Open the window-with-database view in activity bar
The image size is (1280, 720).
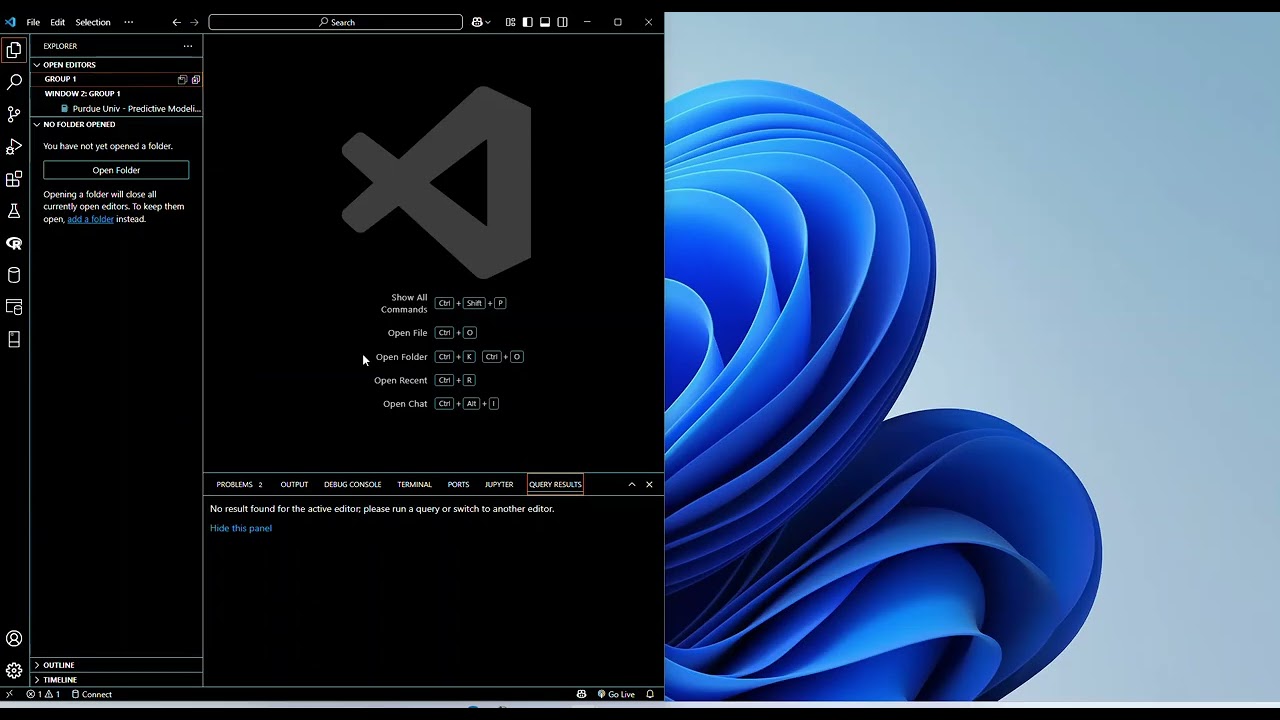pos(14,307)
